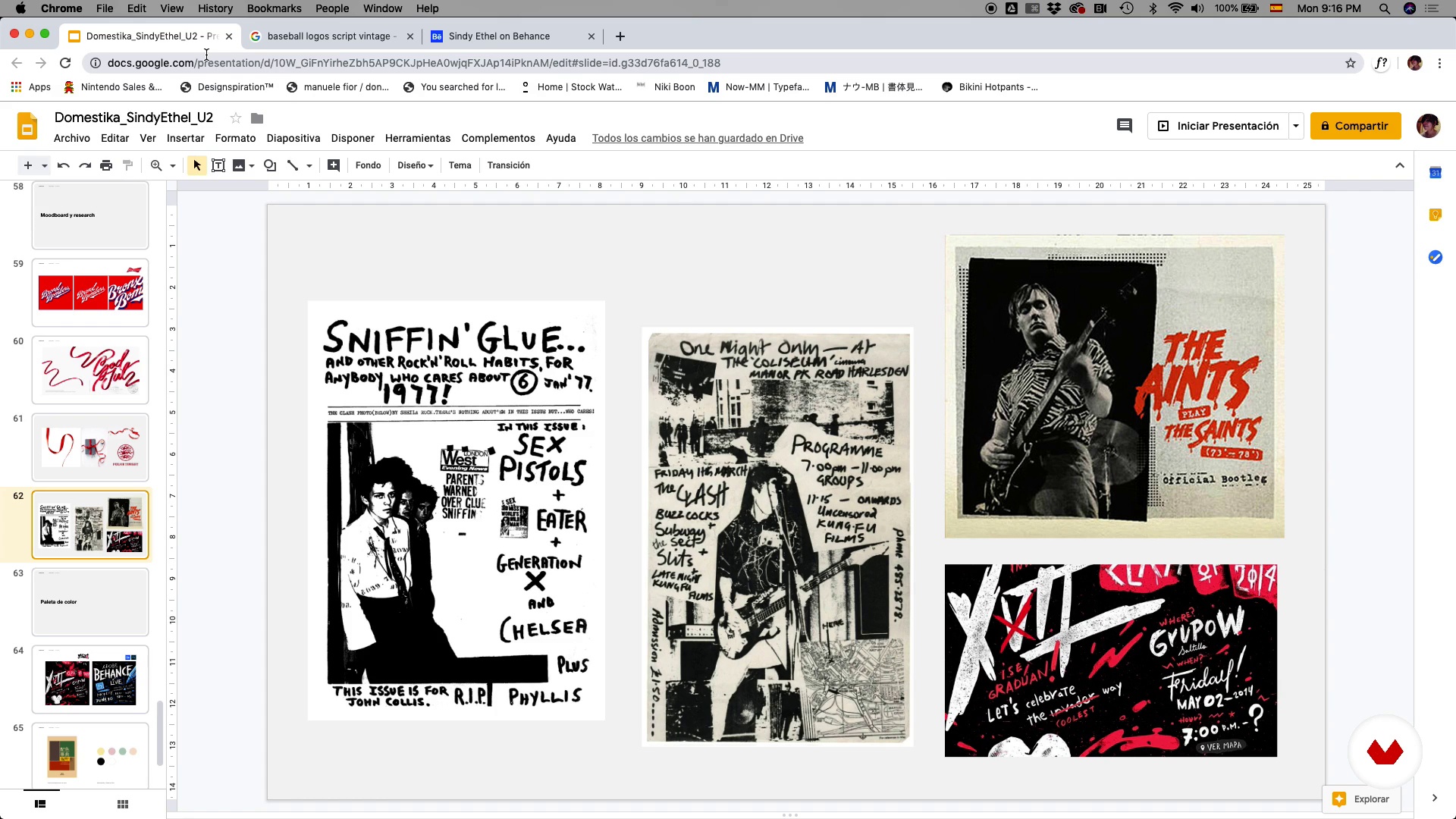Open the Tasks side panel icon
The image size is (1456, 819).
click(1435, 257)
